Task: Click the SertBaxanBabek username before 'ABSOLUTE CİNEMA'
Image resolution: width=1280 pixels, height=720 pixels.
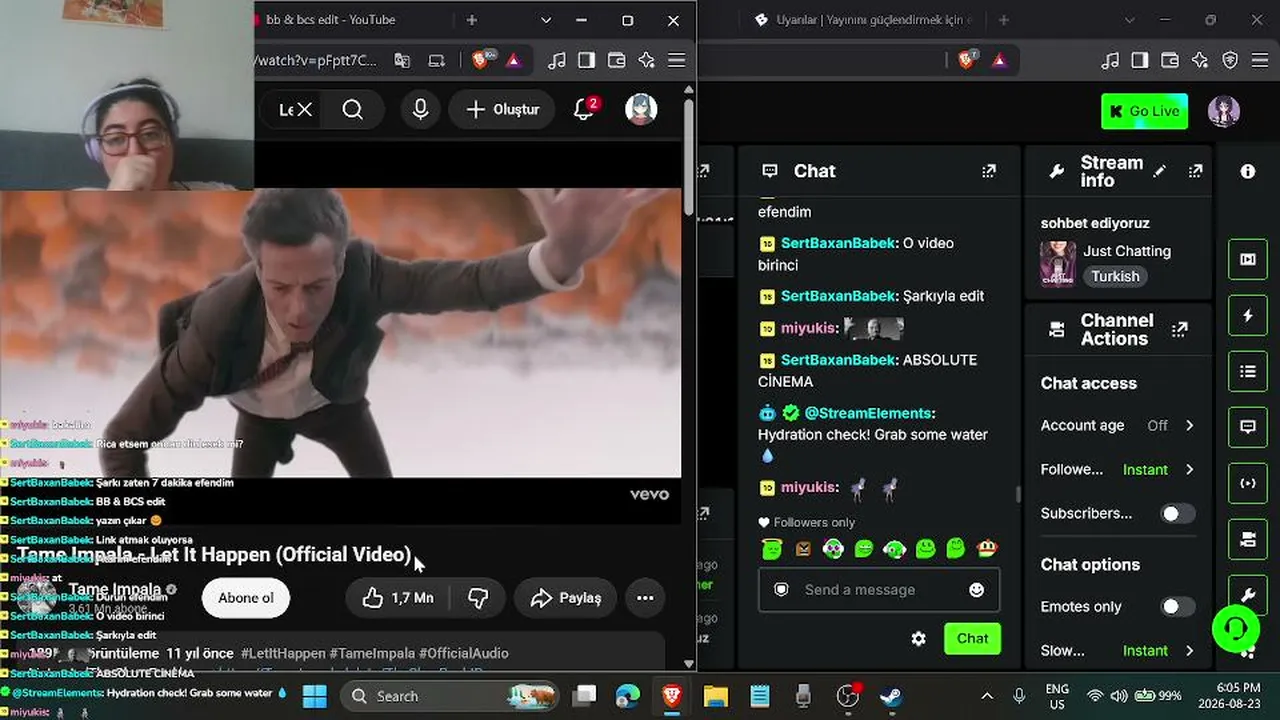Action: 838,360
